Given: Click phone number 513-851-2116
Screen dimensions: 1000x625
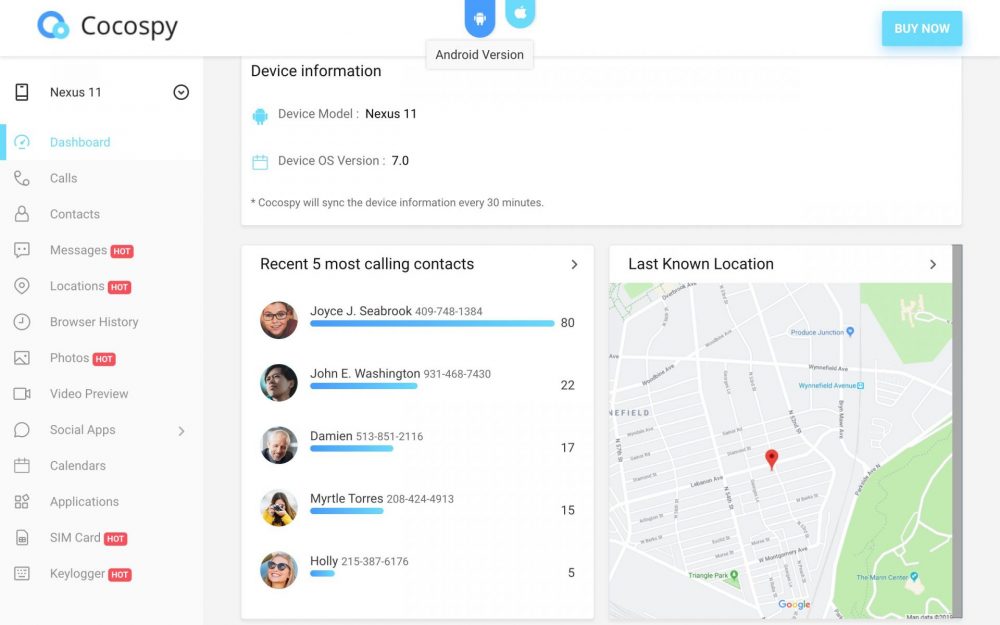Looking at the screenshot, I should tap(389, 436).
